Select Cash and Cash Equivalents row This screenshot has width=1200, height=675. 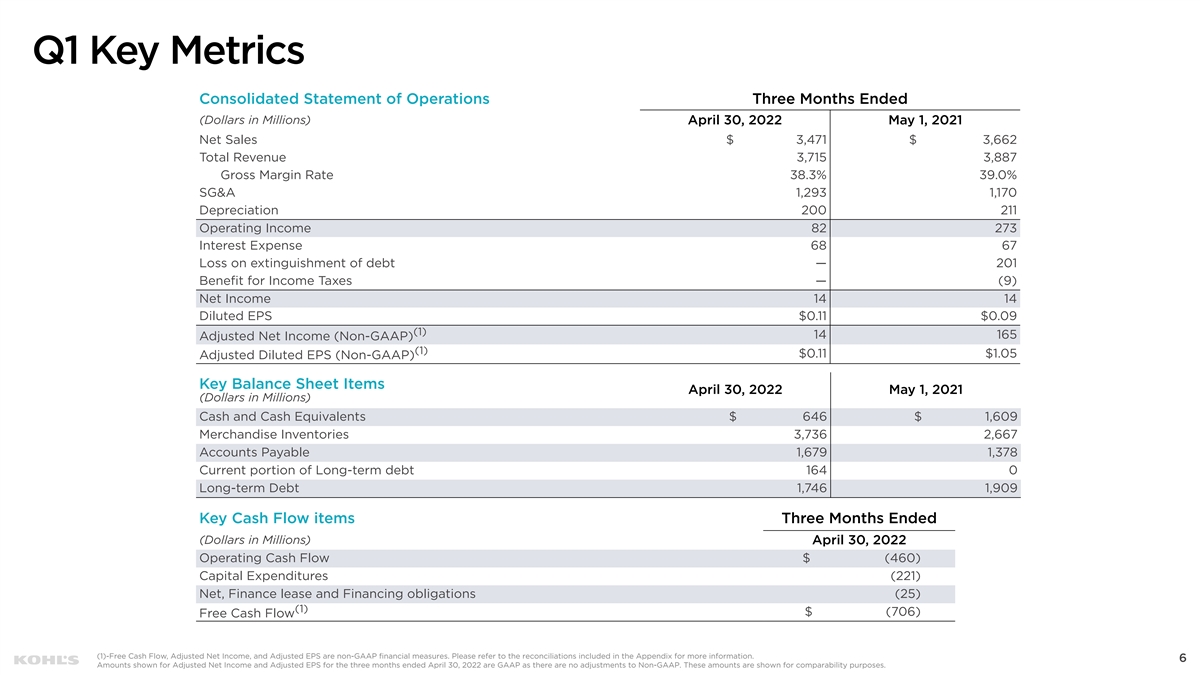[609, 416]
